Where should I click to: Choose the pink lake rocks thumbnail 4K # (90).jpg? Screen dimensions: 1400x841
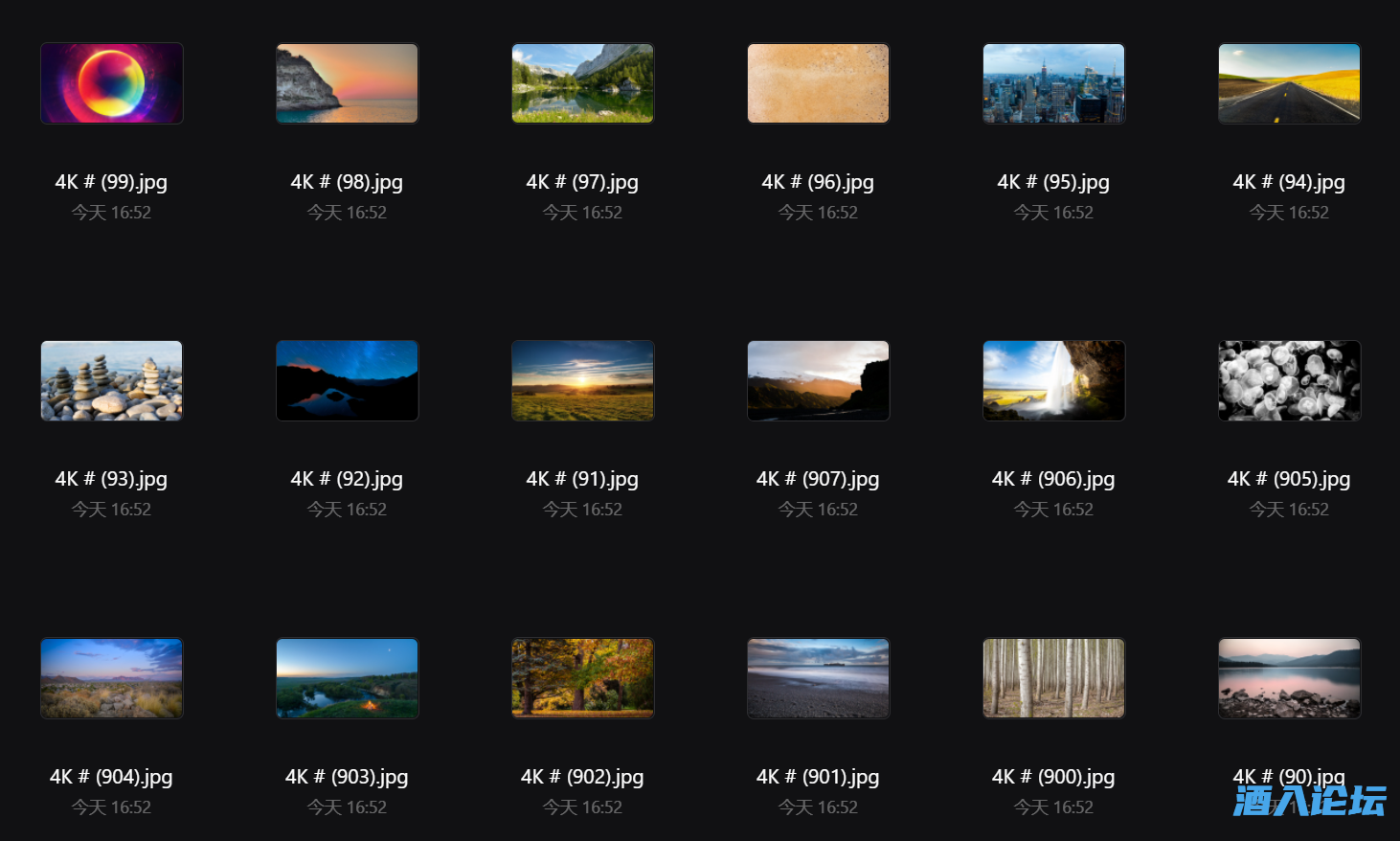pyautogui.click(x=1289, y=678)
